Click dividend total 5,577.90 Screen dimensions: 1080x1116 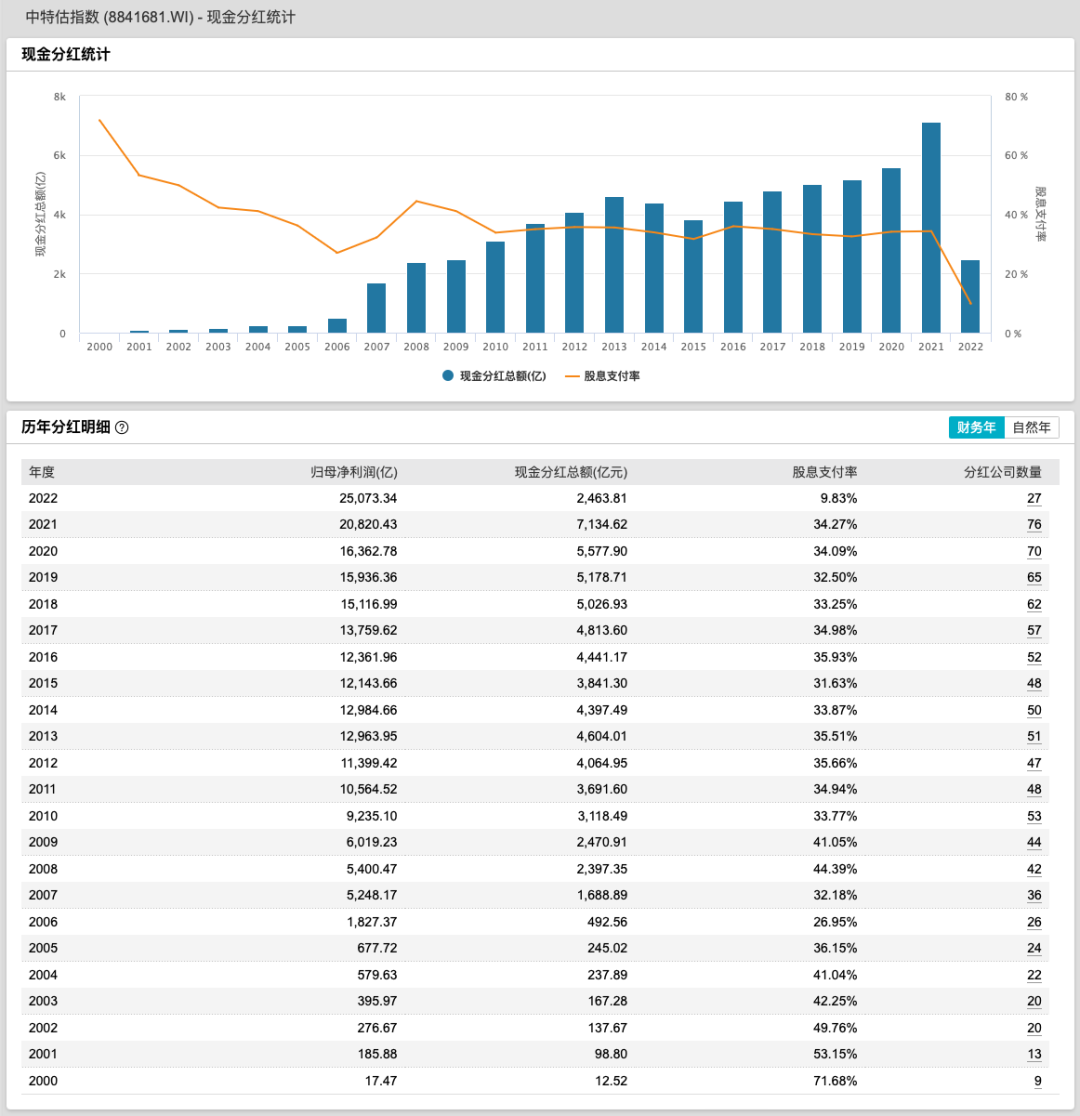tap(602, 551)
